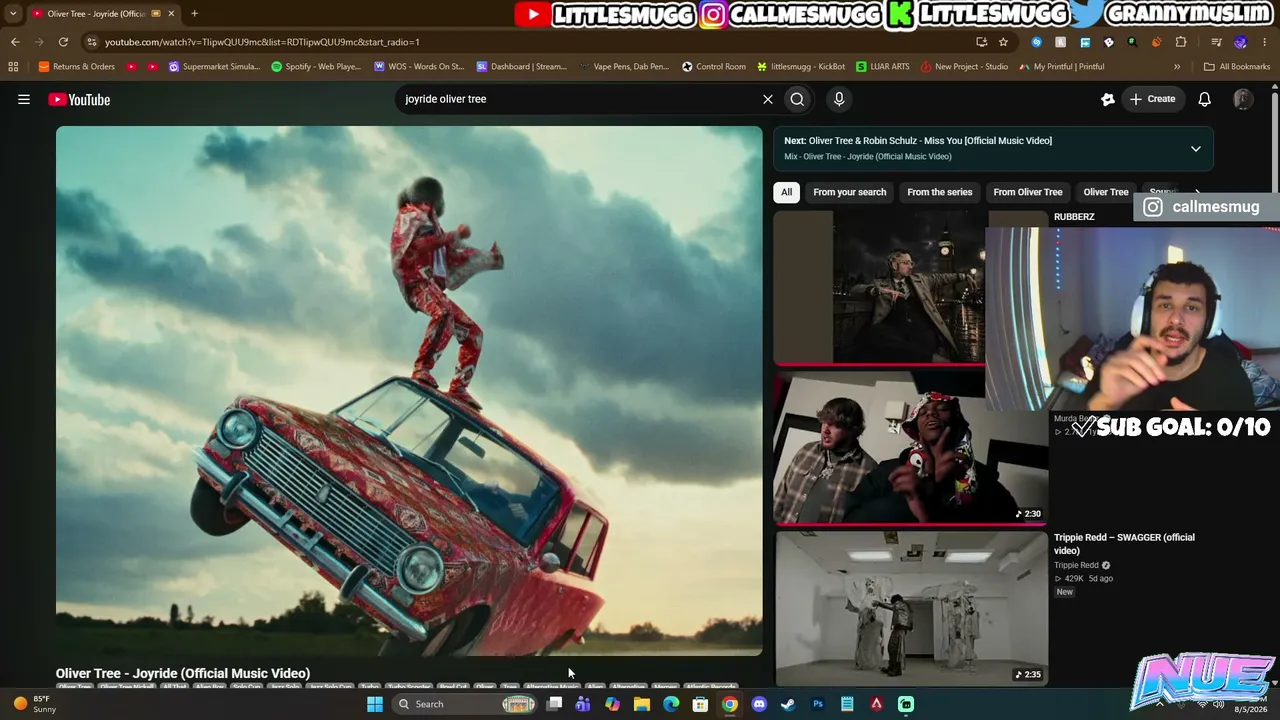
Task: Bookmark this page with the star
Action: 1003,42
